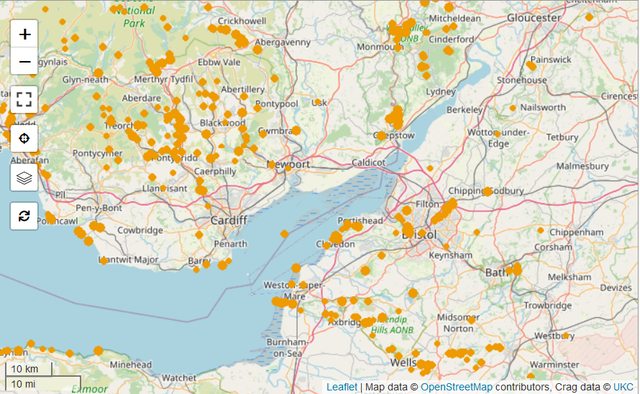
Task: Click the Cowbridge town label
Action: point(140,230)
